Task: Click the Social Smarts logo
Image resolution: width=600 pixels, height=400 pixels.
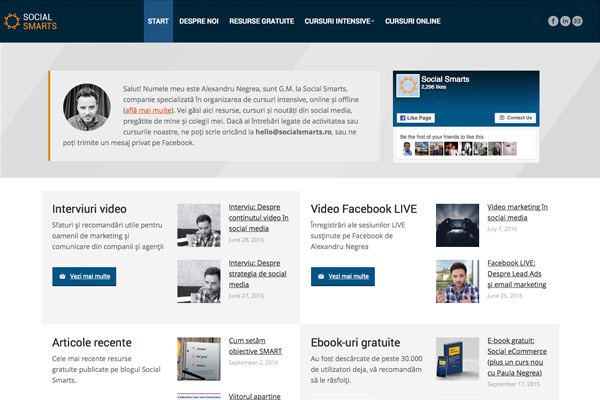Action: pyautogui.click(x=32, y=20)
